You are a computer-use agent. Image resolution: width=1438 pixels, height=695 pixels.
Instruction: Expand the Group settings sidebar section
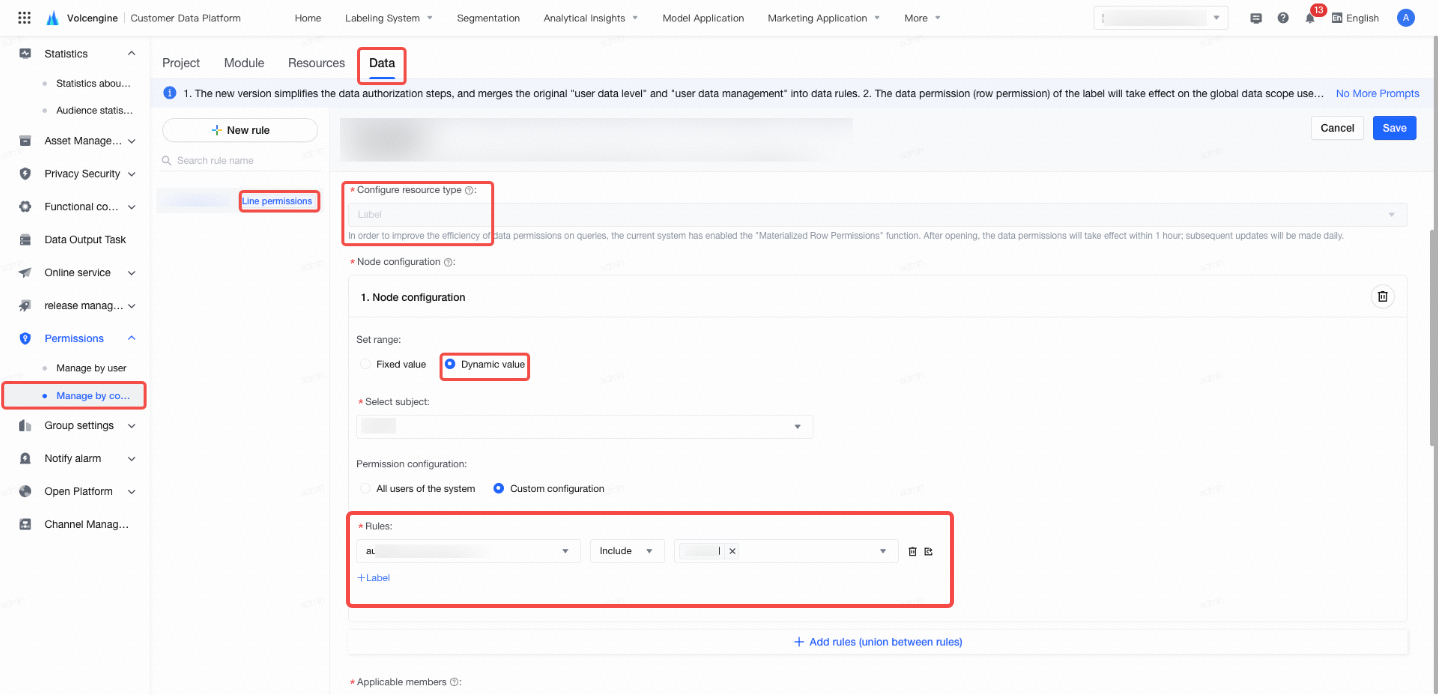coord(78,426)
